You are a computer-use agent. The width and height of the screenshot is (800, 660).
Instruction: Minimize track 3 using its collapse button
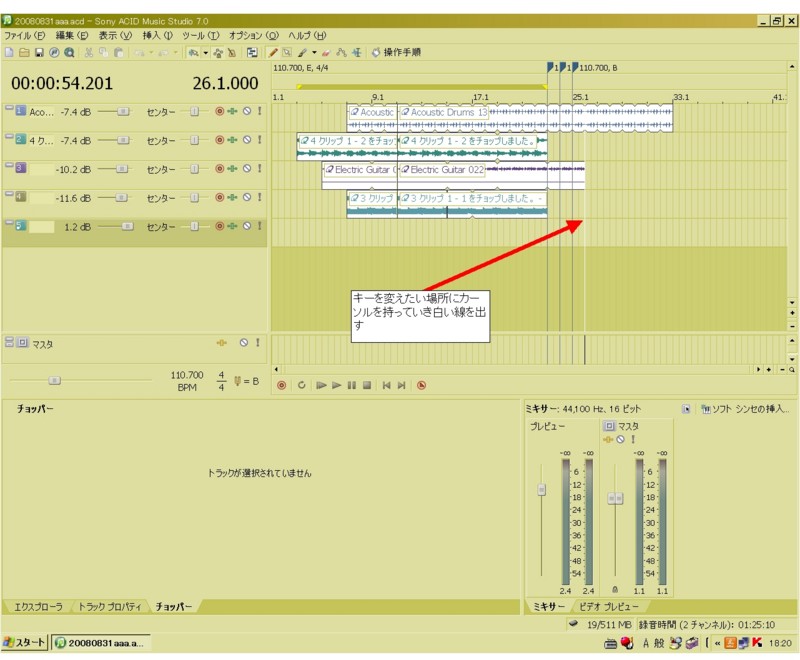9,165
